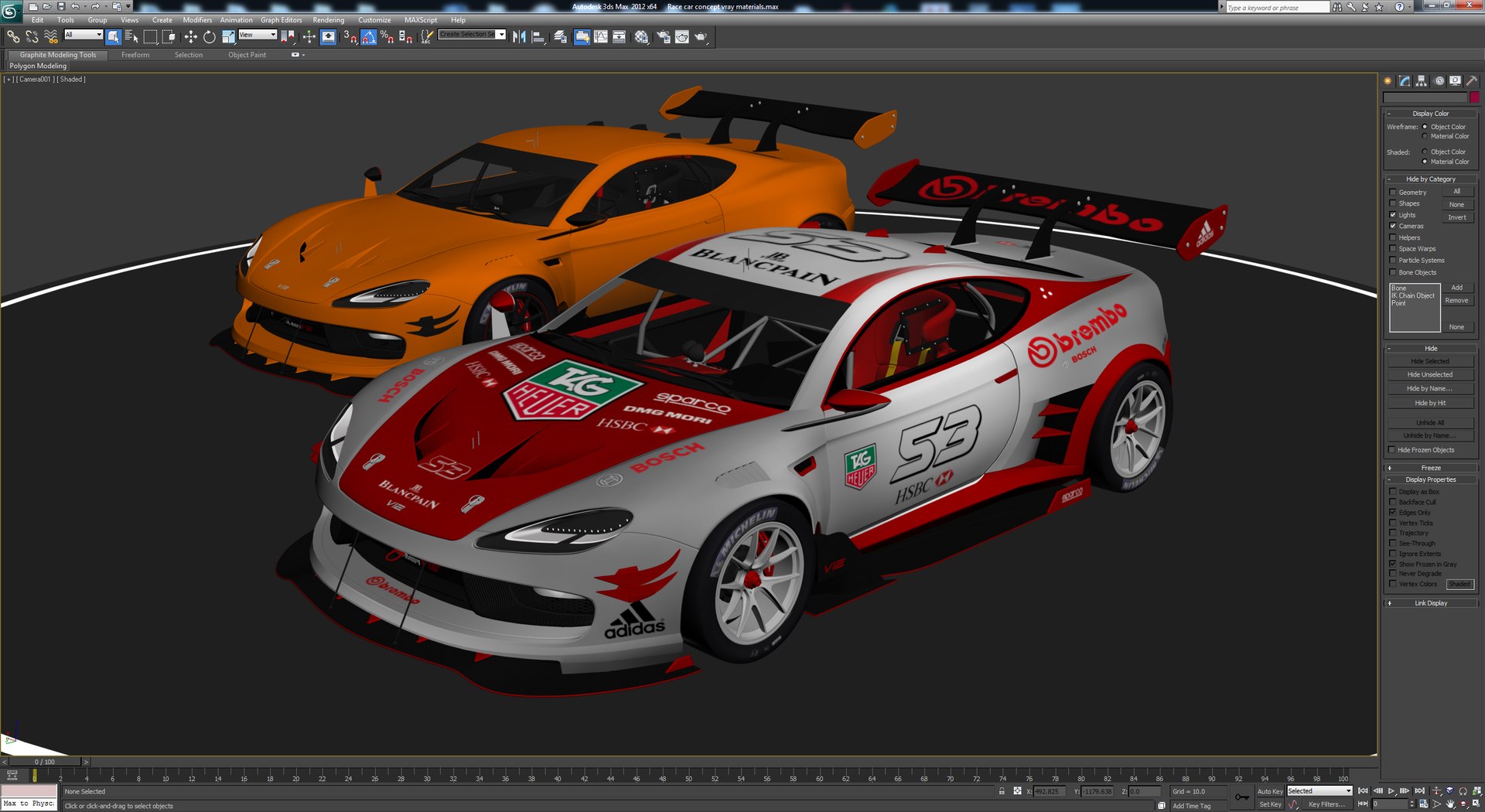Toggle 3D Snaps icon
Screen dimensions: 1485x812
[350, 36]
